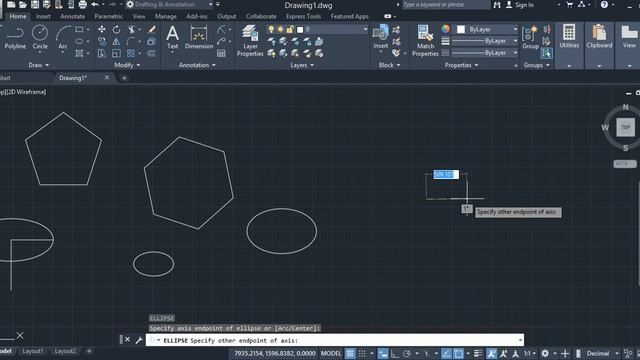Select the Ellipse draw tool
The width and height of the screenshot is (640, 360).
click(79, 41)
